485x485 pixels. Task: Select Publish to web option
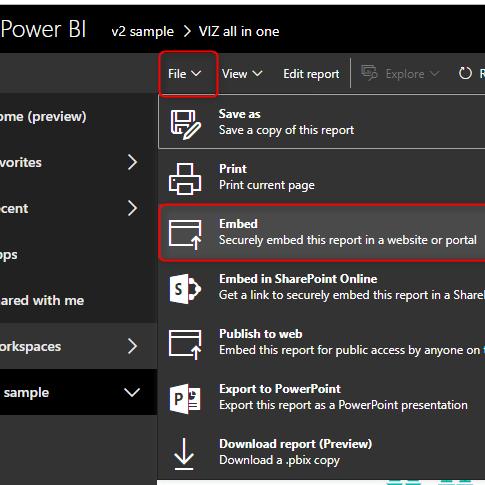[x=322, y=342]
